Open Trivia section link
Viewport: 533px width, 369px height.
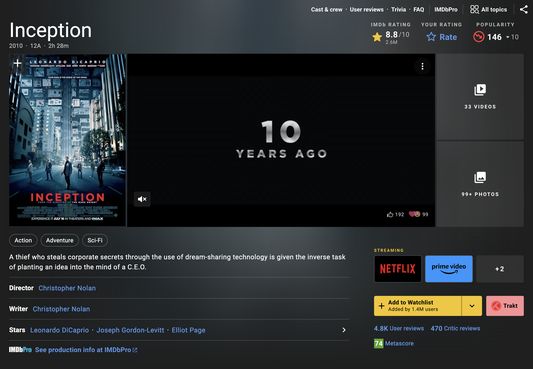point(398,10)
